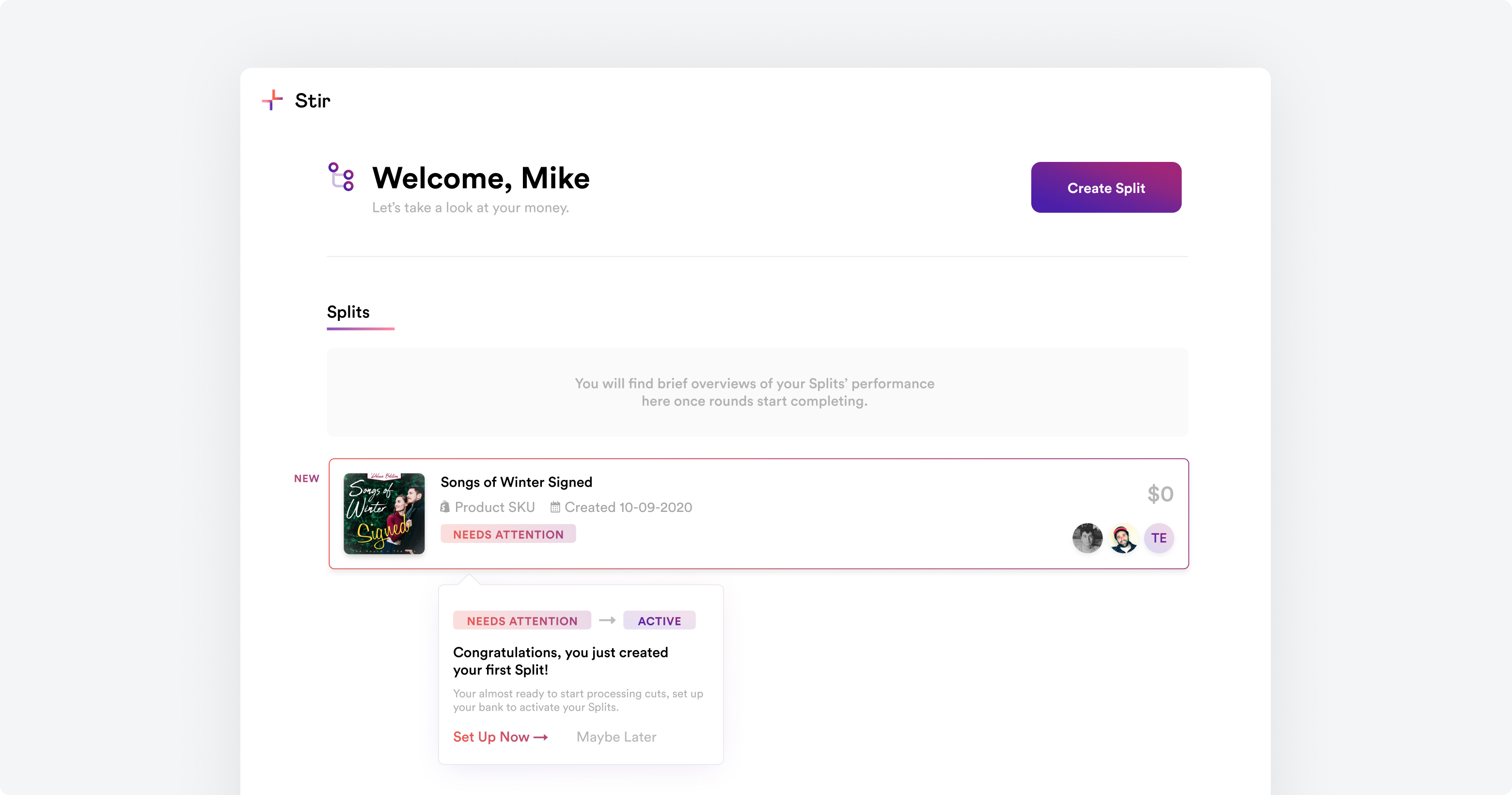Click the calendar icon next to Created date
Image resolution: width=1512 pixels, height=795 pixels.
[555, 507]
